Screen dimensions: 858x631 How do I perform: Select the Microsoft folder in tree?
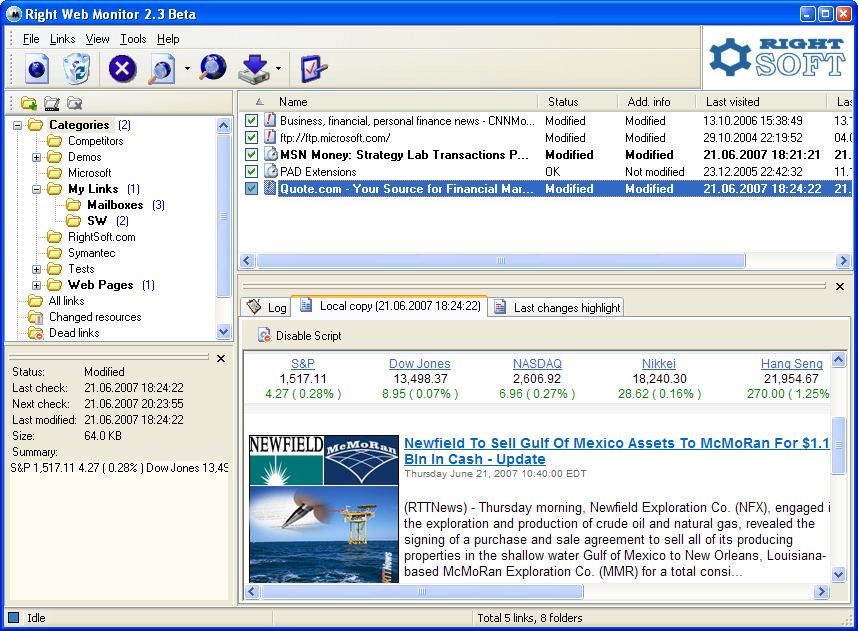coord(90,173)
